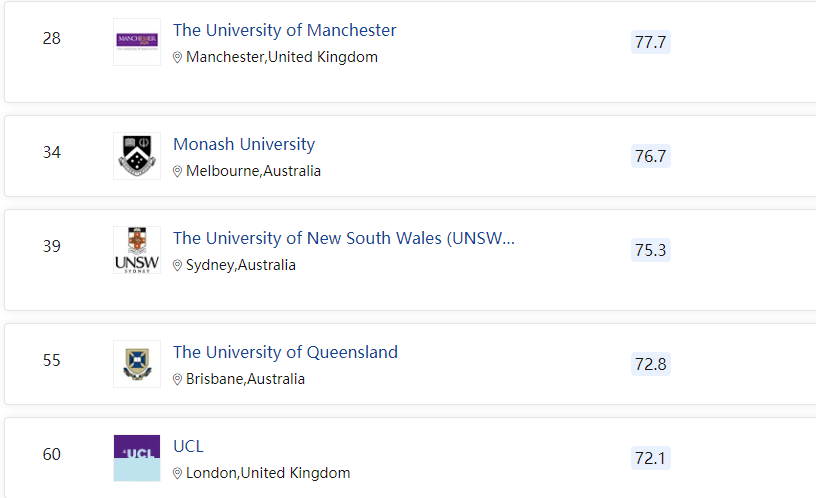816x498 pixels.
Task: Select the 72.1 score for UCL
Action: pos(650,458)
